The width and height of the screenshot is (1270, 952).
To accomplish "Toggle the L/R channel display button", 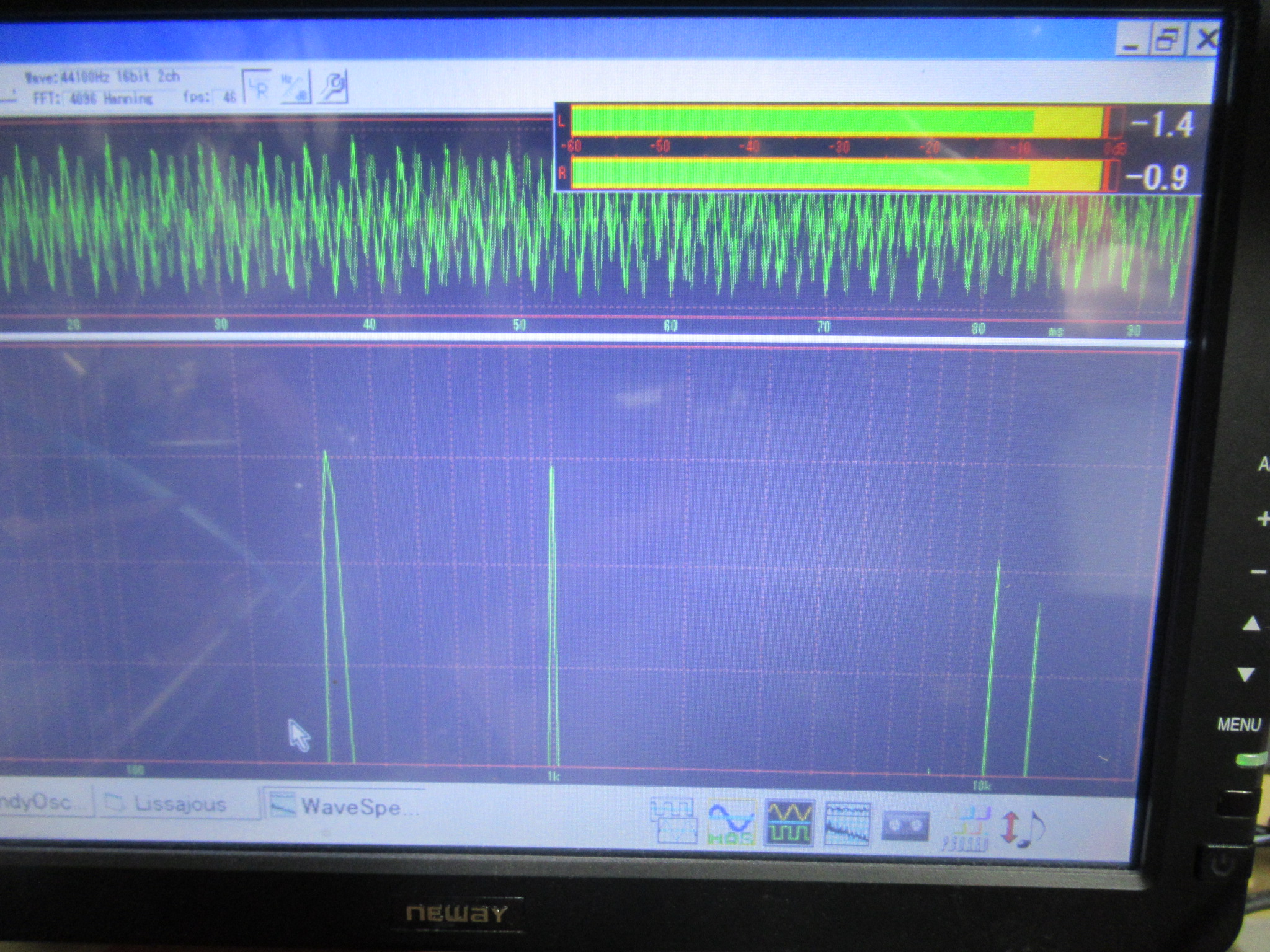I will [257, 88].
